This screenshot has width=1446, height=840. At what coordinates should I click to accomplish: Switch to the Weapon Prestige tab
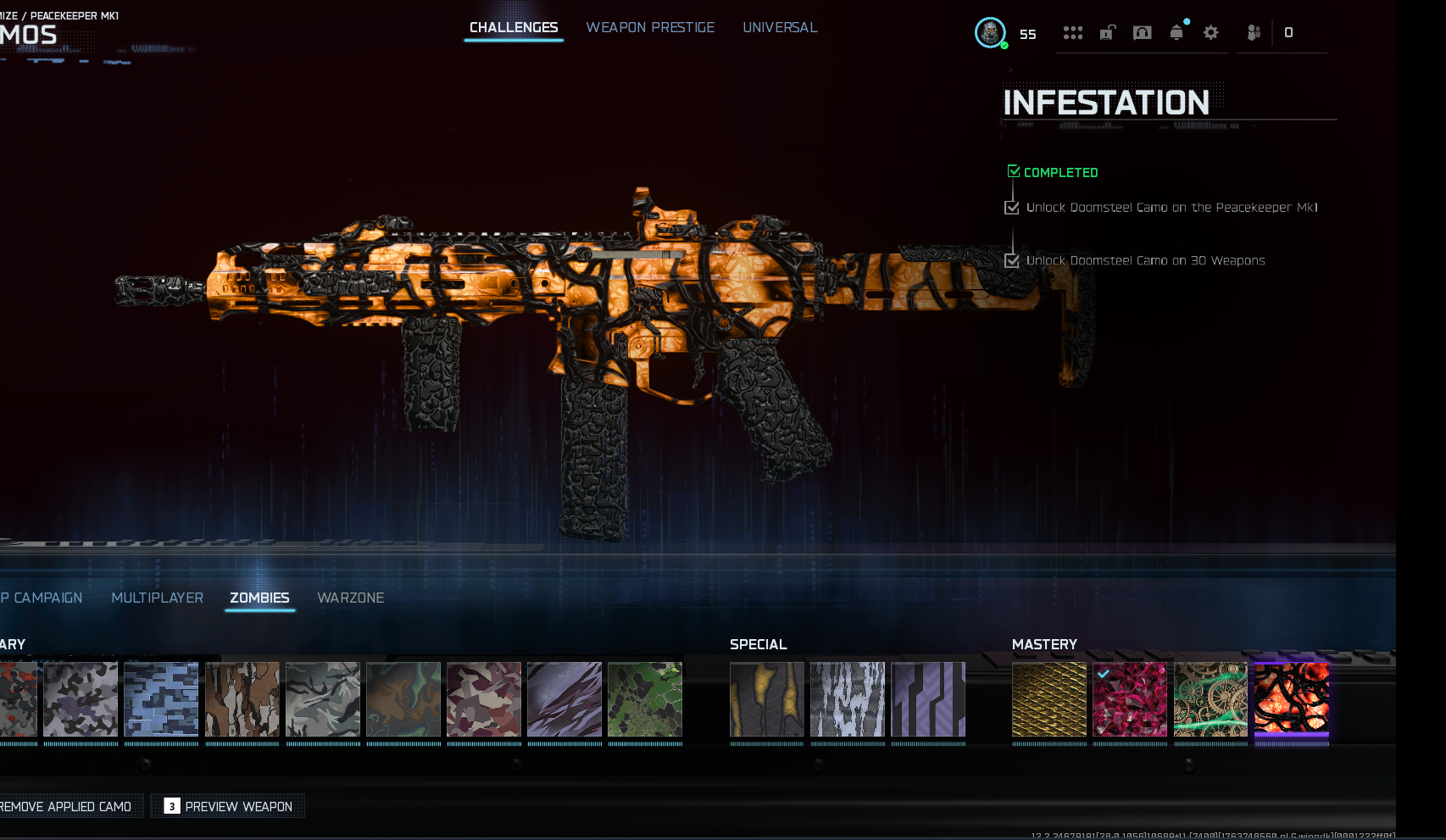650,27
